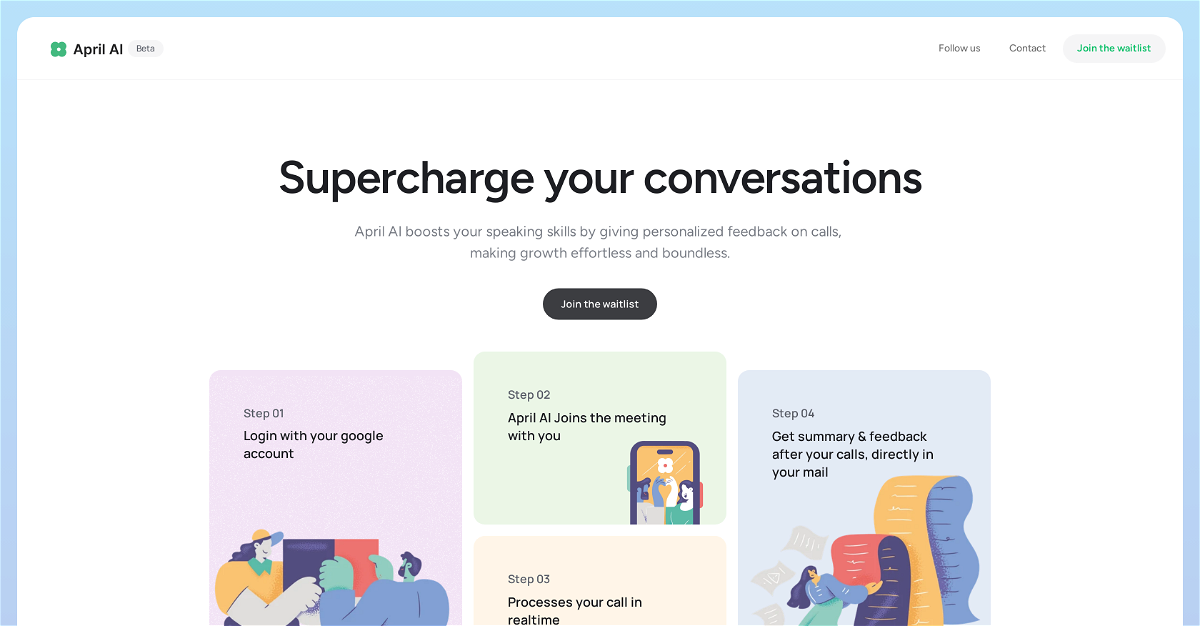
Task: Click the Get summary & feedback text
Action: (x=852, y=454)
